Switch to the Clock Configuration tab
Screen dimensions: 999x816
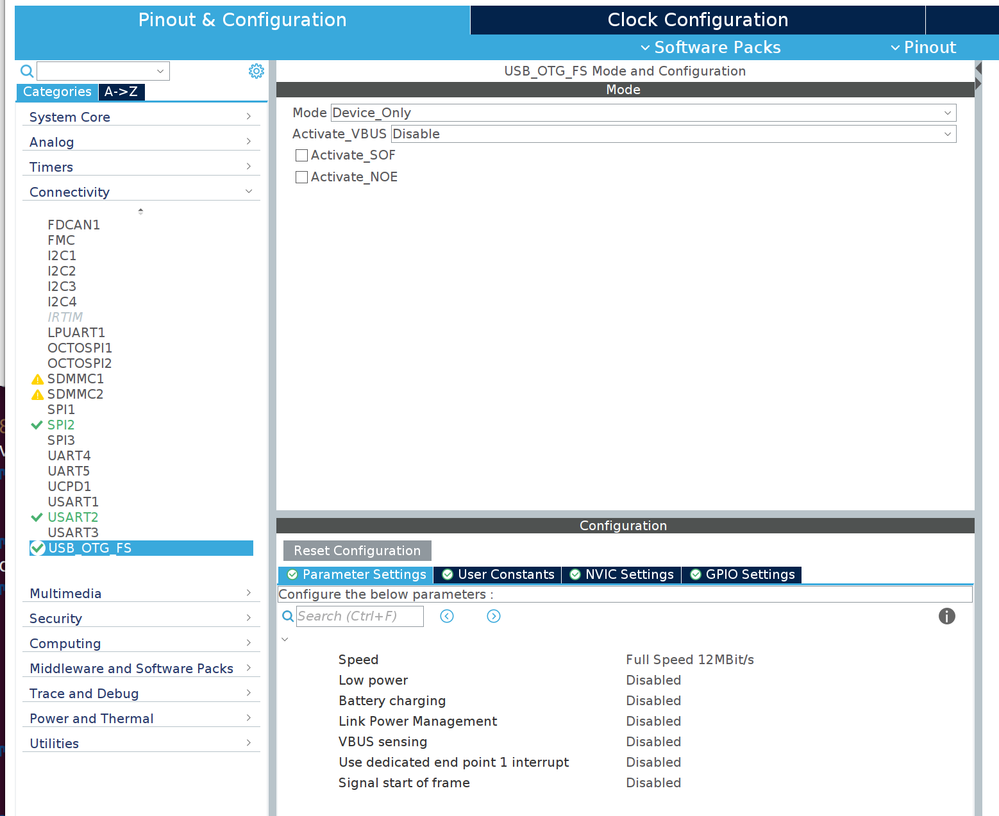[696, 19]
